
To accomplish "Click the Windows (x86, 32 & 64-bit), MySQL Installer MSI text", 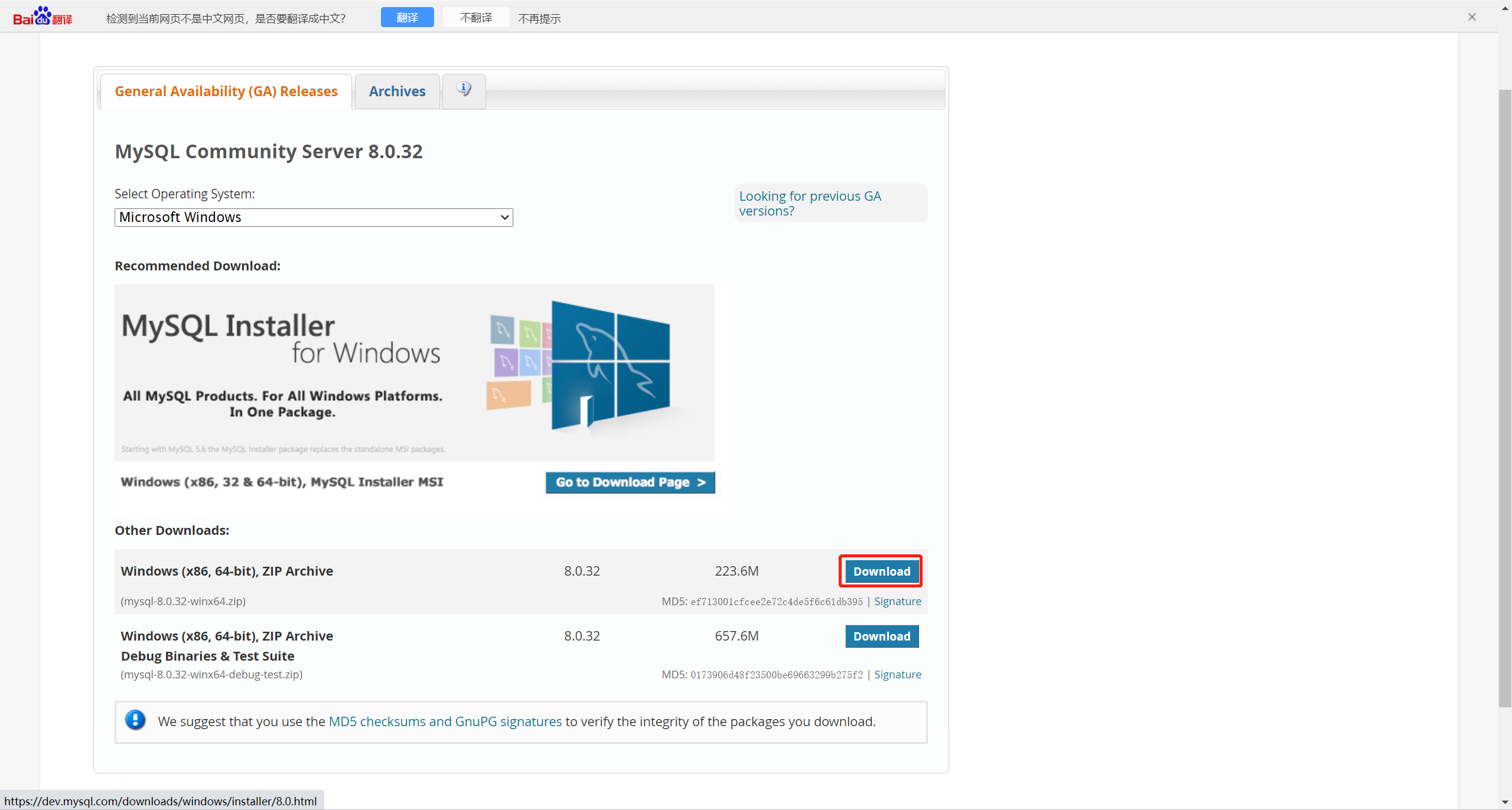I will point(282,482).
